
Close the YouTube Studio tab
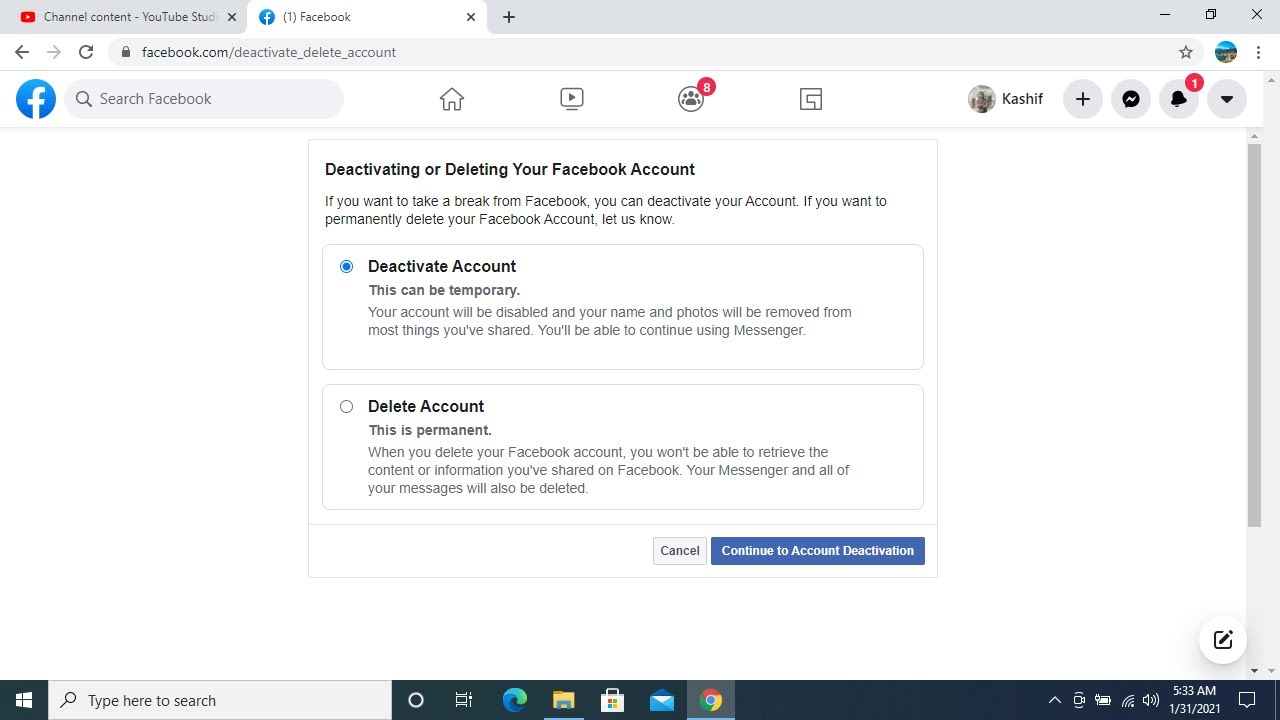[x=232, y=17]
